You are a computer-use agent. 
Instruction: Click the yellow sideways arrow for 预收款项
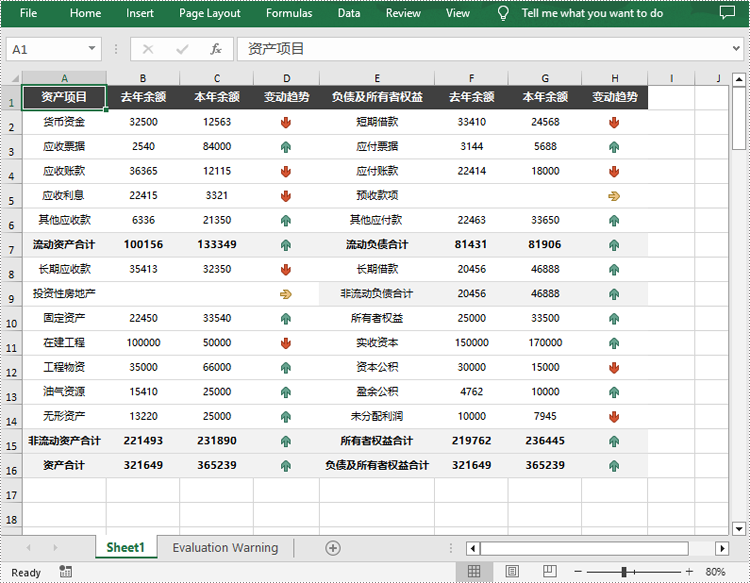[x=614, y=196]
